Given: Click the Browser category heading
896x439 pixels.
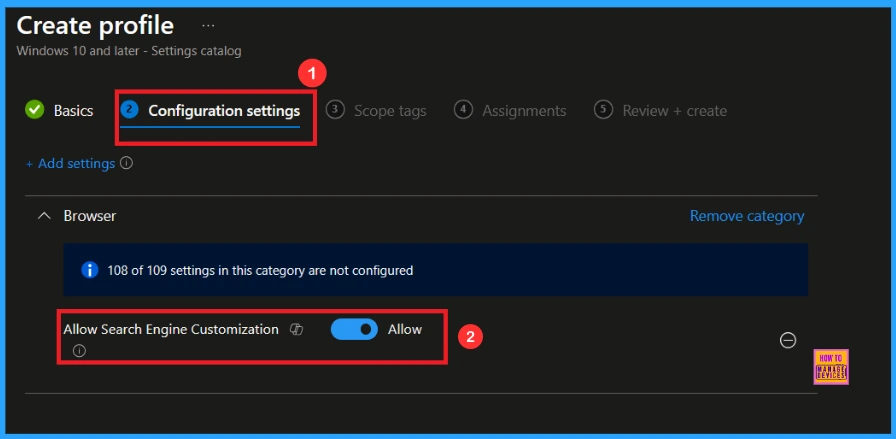Looking at the screenshot, I should (x=90, y=216).
